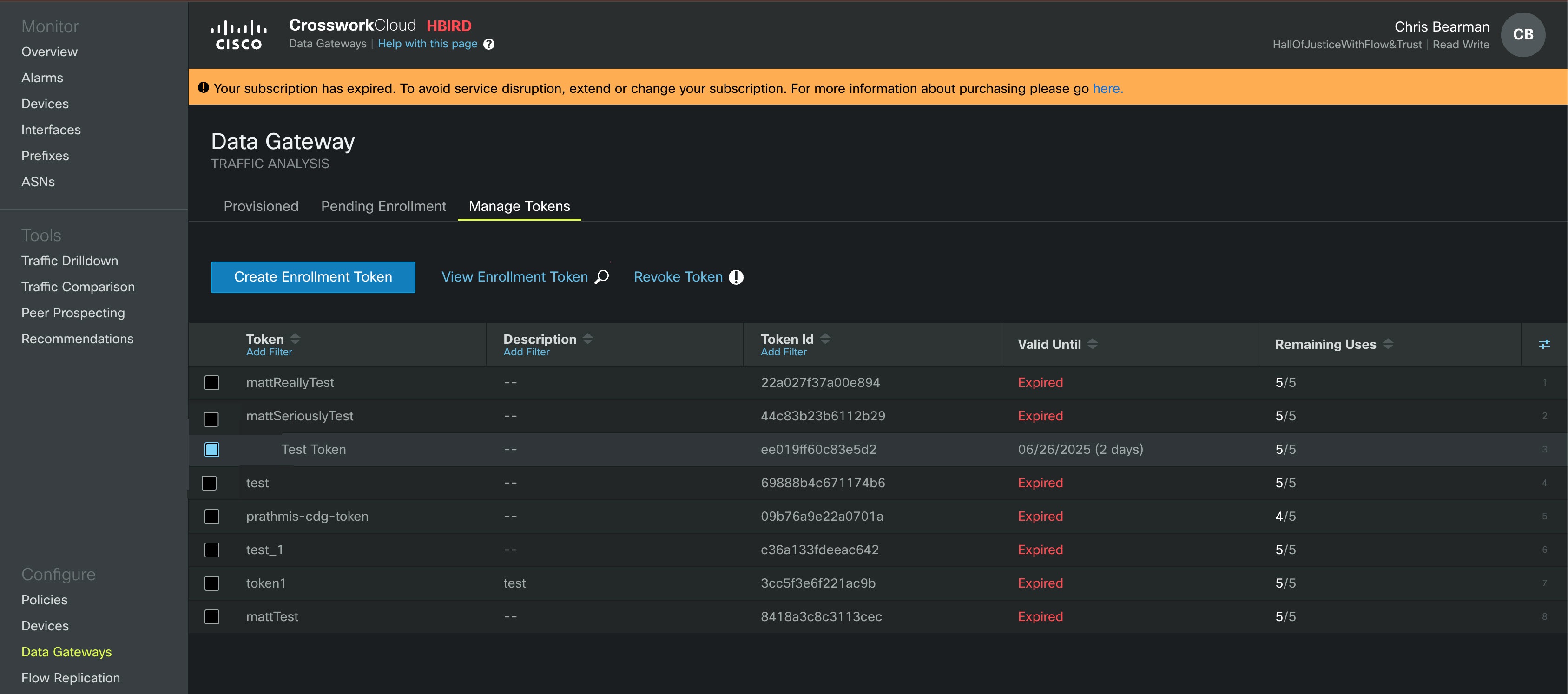Click the CB user avatar
Image resolution: width=1568 pixels, height=694 pixels.
[1523, 35]
